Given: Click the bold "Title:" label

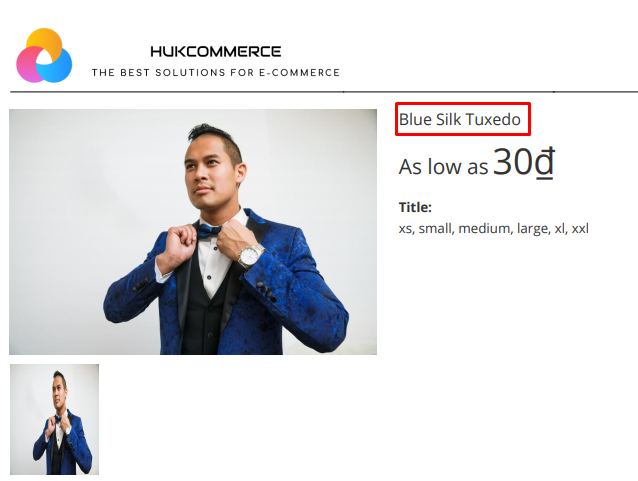Looking at the screenshot, I should coord(415,207).
